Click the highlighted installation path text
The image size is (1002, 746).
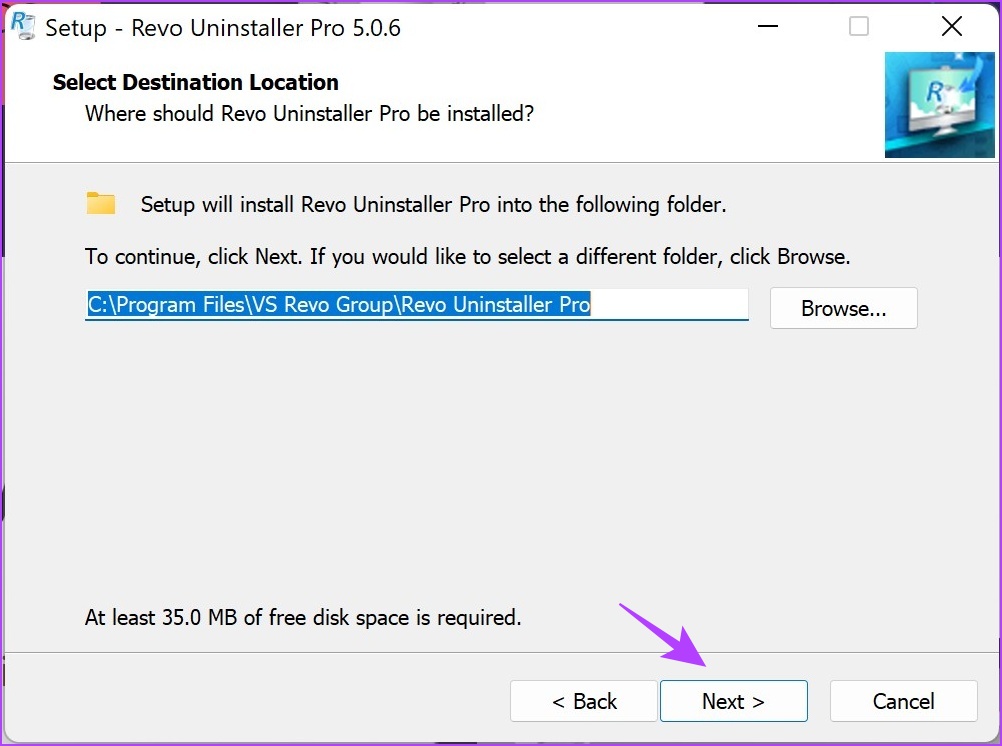[338, 304]
